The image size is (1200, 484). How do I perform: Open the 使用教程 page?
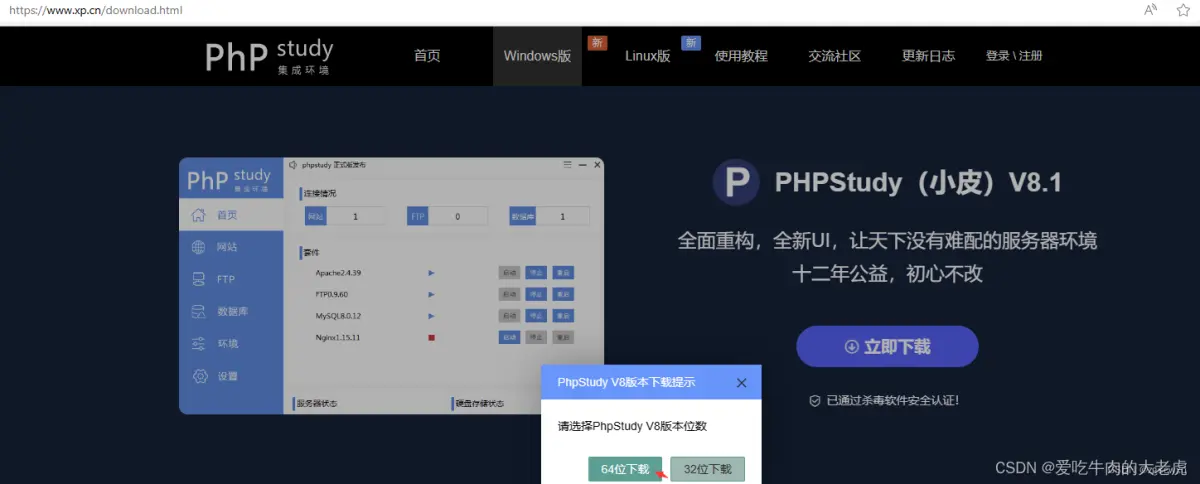741,56
